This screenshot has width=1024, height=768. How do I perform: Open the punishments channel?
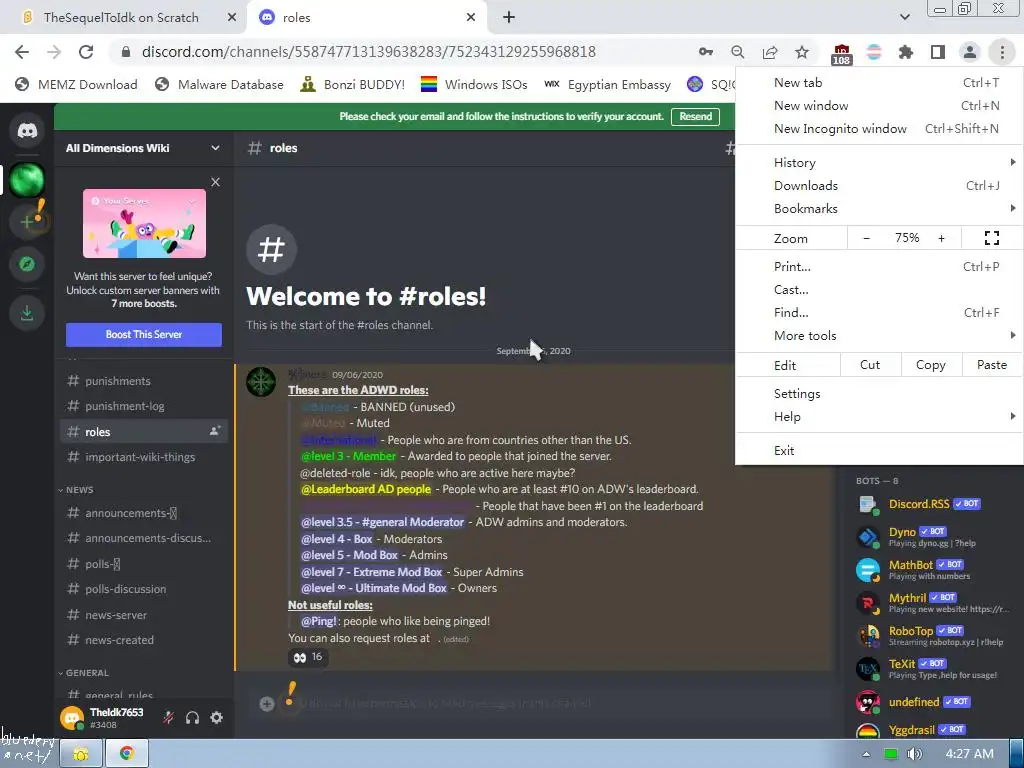[144, 381]
